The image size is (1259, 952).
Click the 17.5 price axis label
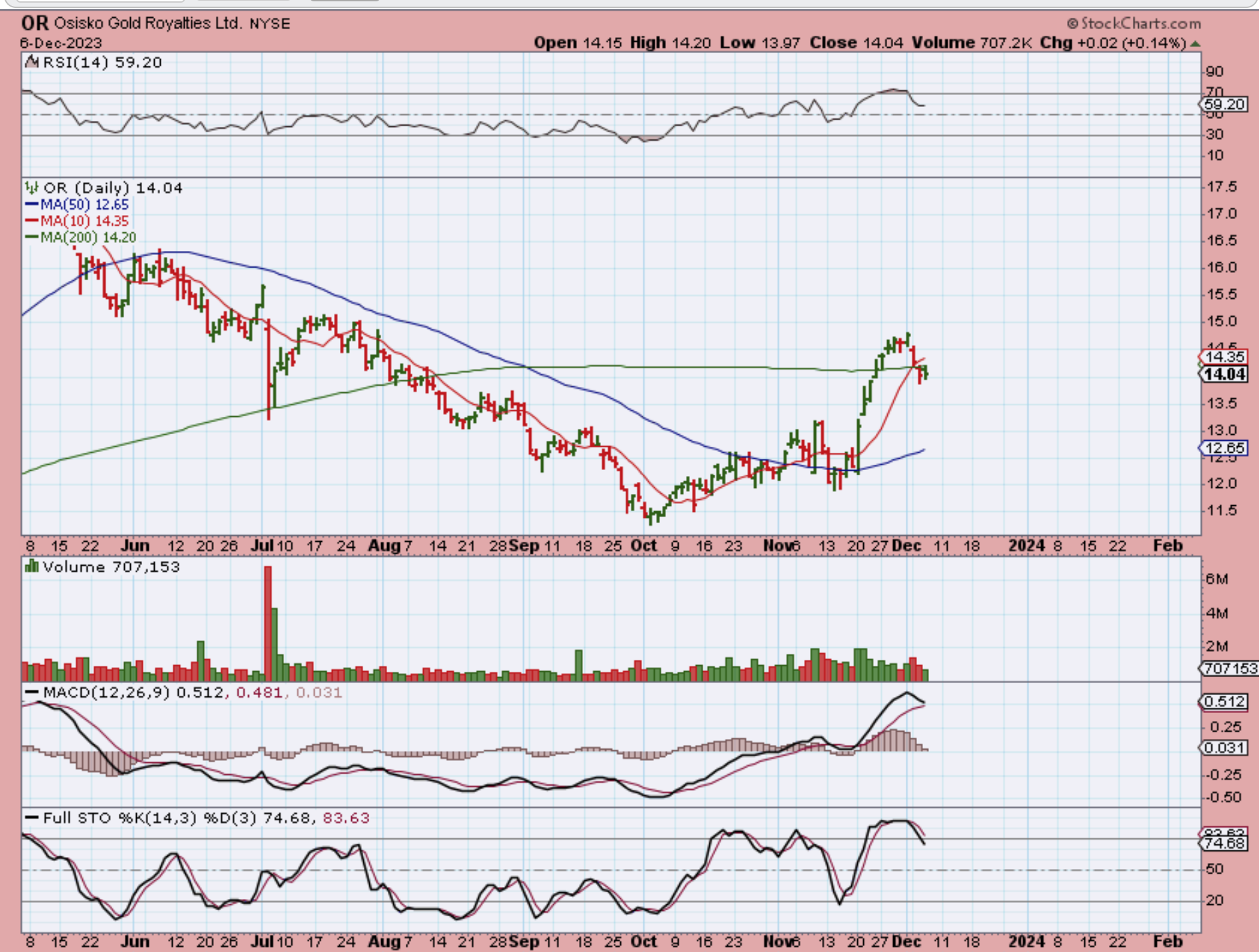click(1222, 187)
